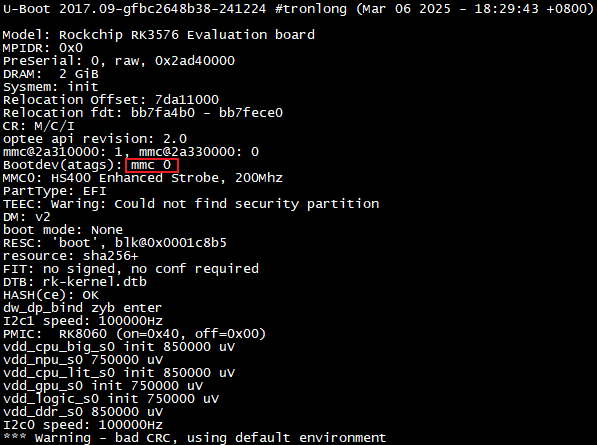
Task: Click the 'PMIC: RK8060' line
Action: [134, 334]
